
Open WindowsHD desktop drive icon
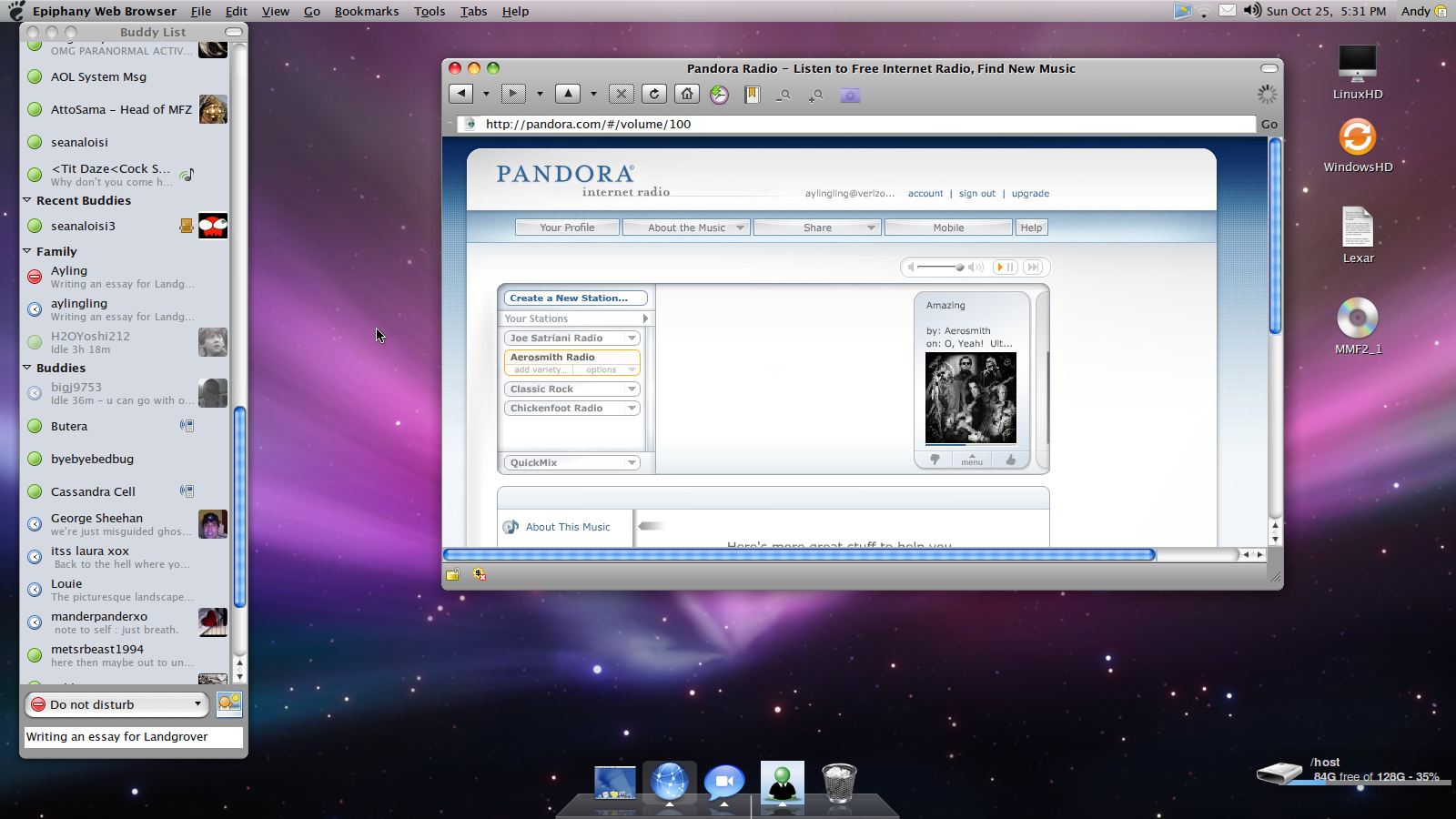point(1358,138)
